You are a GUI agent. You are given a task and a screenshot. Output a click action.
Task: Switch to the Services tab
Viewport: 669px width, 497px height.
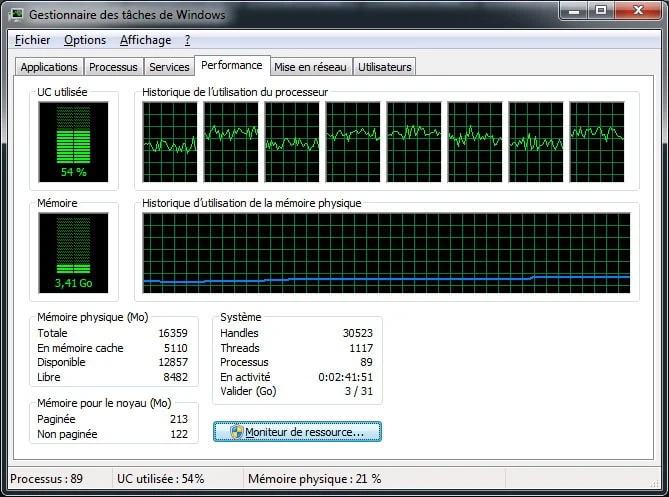[x=169, y=67]
